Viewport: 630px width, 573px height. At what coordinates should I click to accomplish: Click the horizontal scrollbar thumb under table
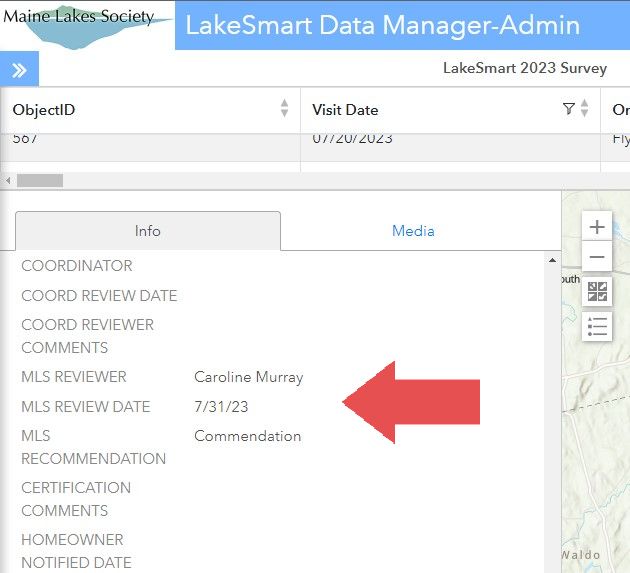40,181
